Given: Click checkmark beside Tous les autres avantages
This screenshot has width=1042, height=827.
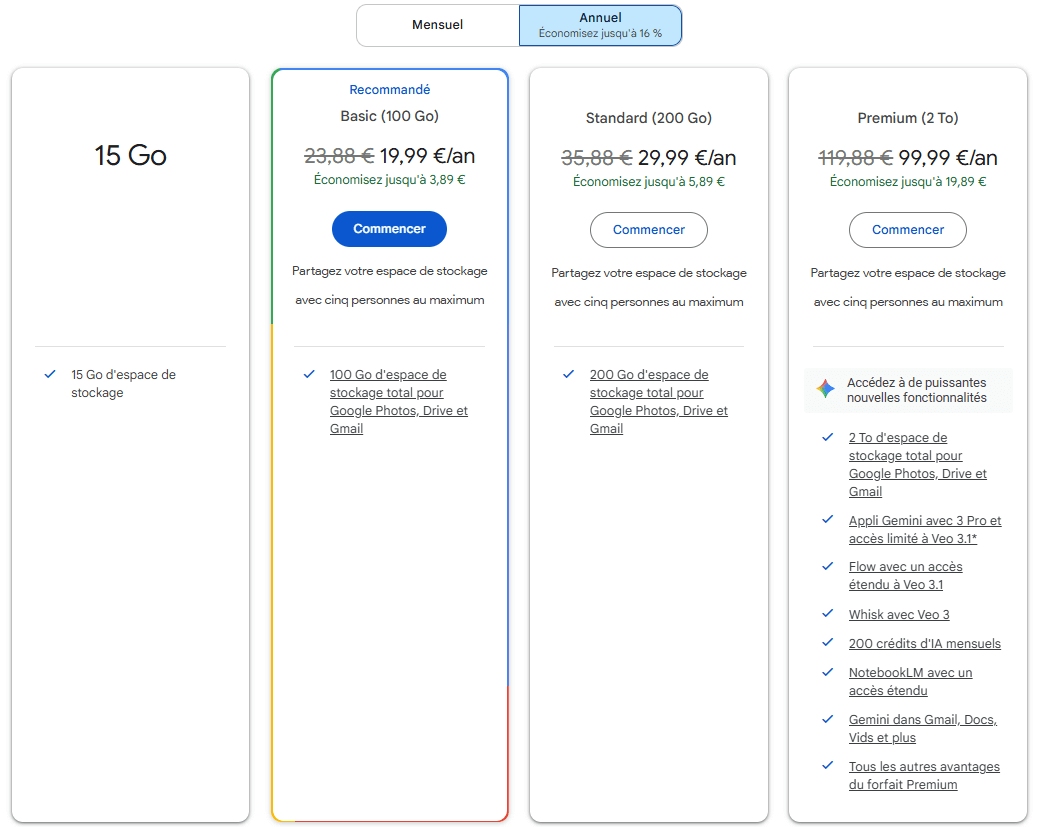Looking at the screenshot, I should (827, 766).
